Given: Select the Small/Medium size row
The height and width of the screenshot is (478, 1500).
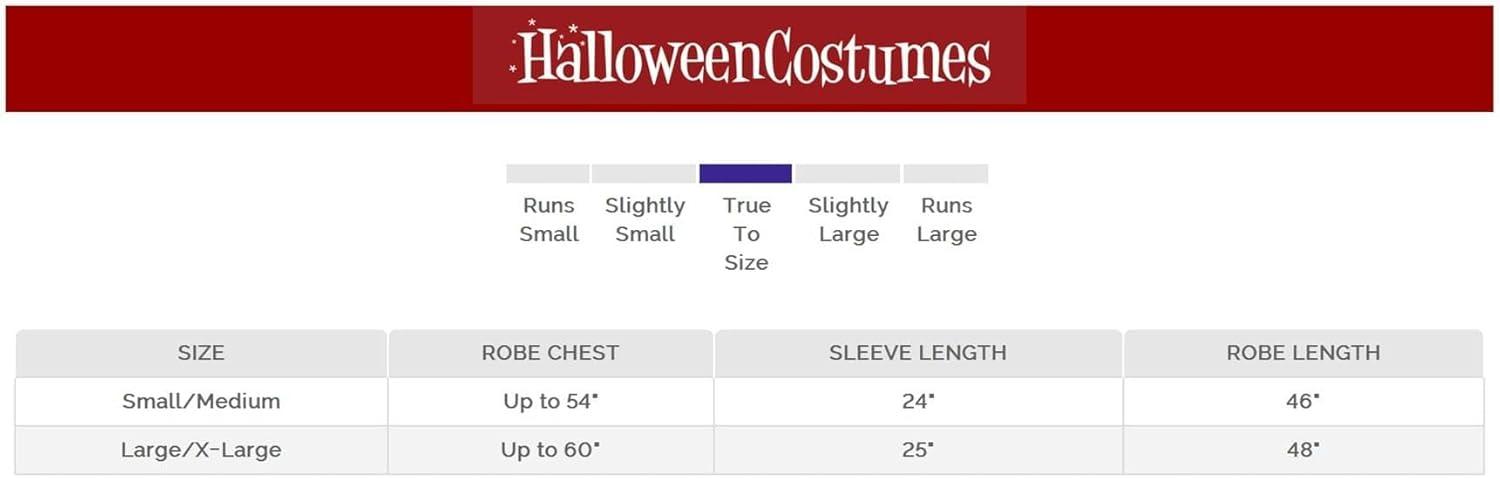Looking at the screenshot, I should 201,402.
